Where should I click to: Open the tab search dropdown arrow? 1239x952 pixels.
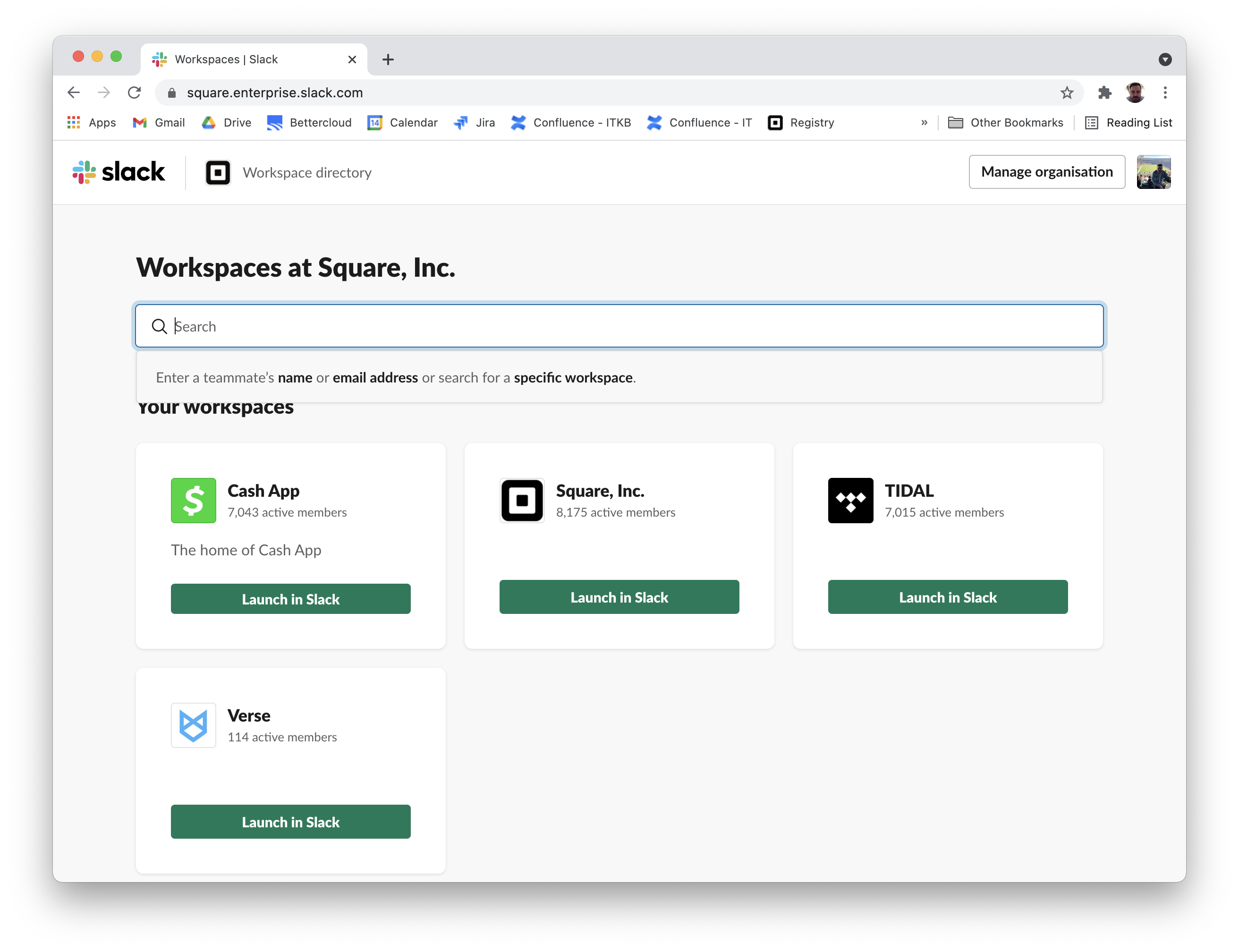pos(1165,59)
